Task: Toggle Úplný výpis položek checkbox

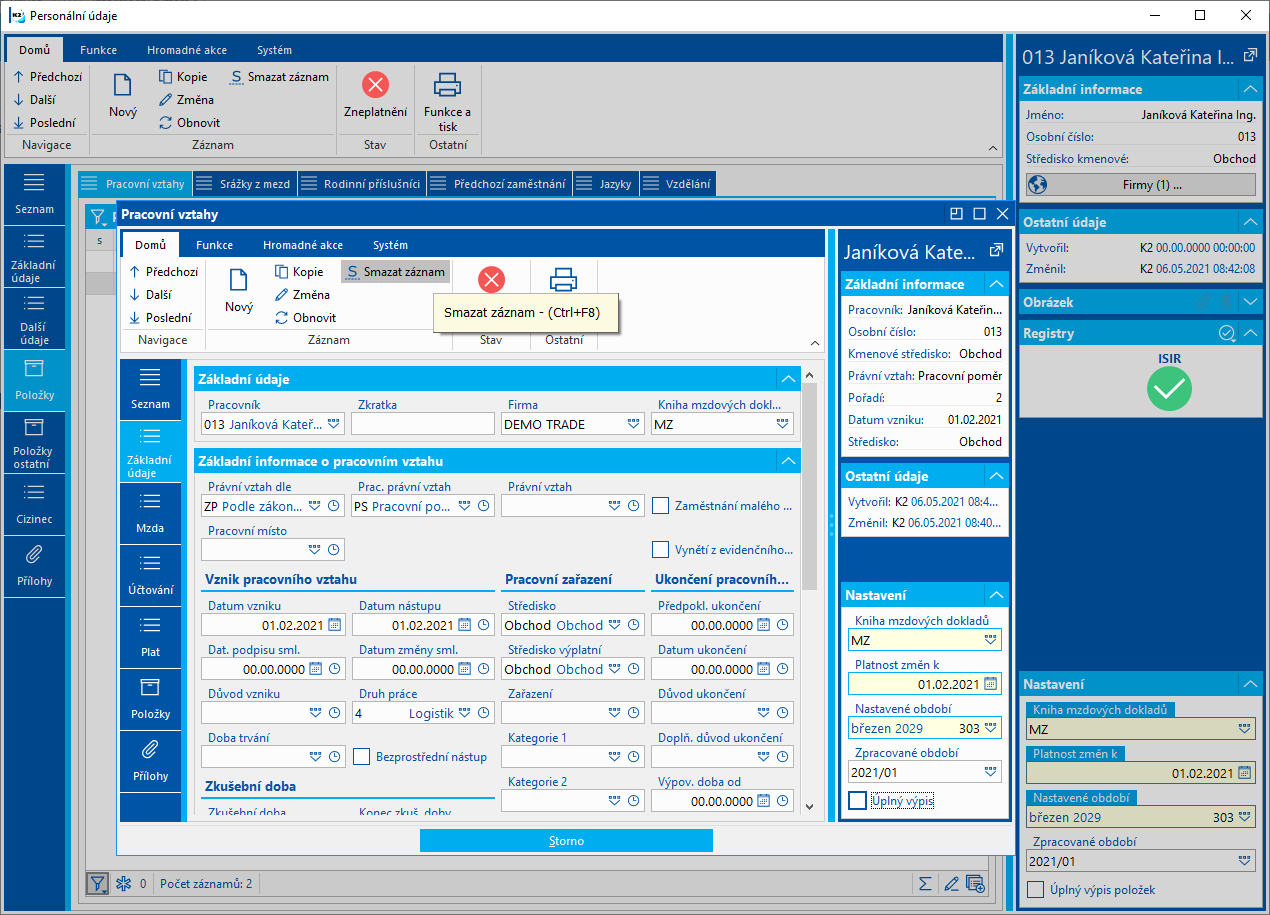Action: (x=1036, y=889)
